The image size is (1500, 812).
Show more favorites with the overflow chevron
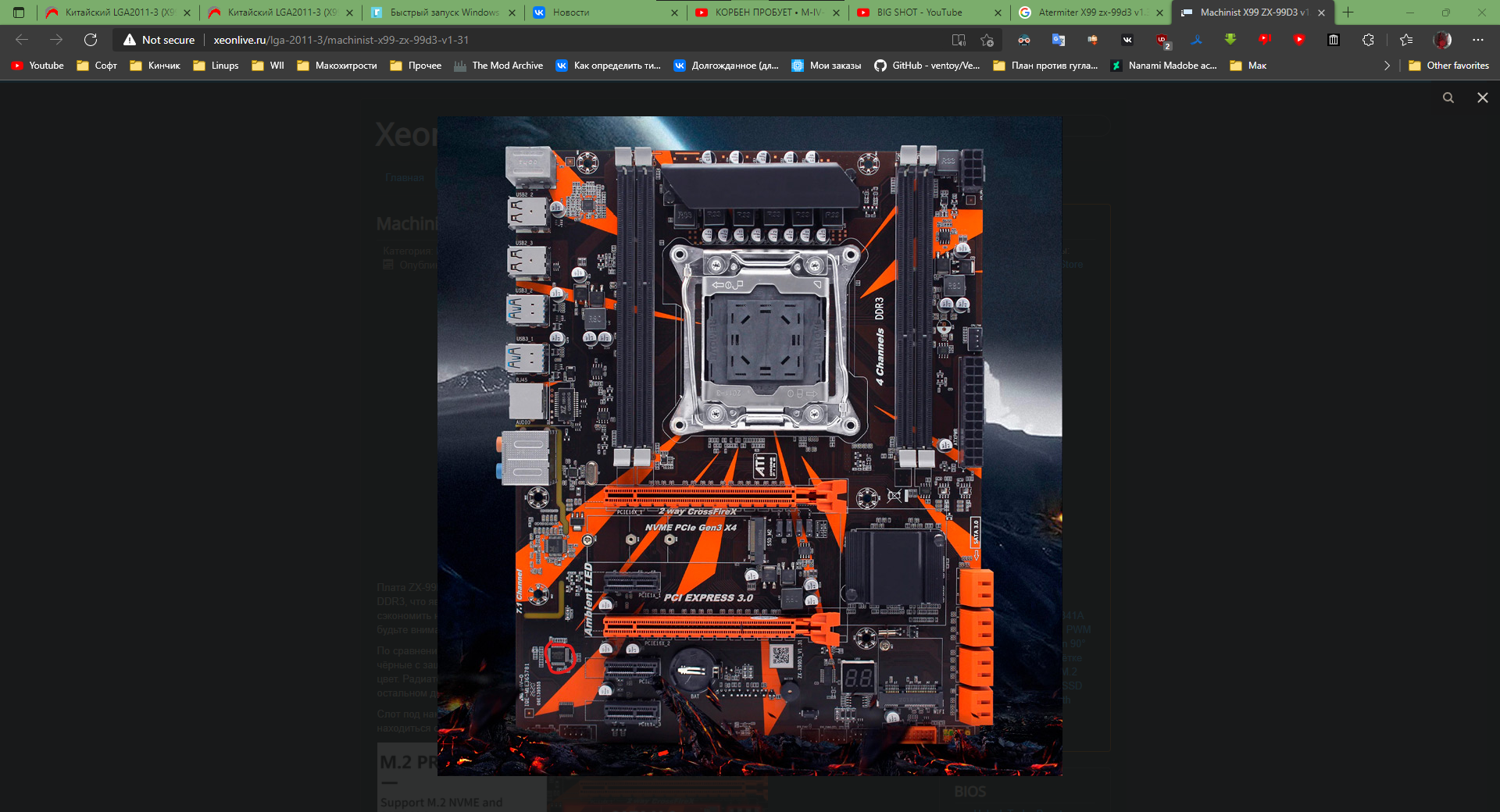[1387, 66]
